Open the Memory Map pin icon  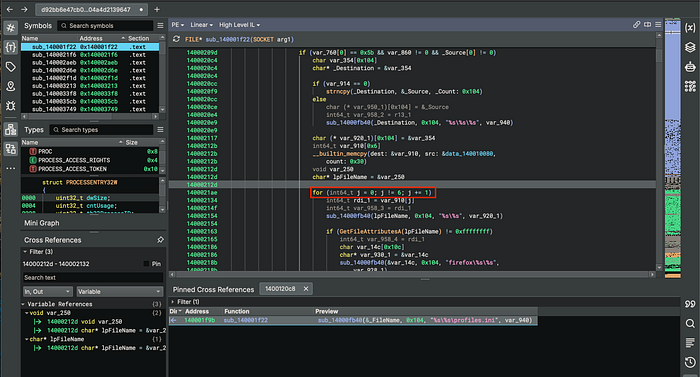(11, 86)
